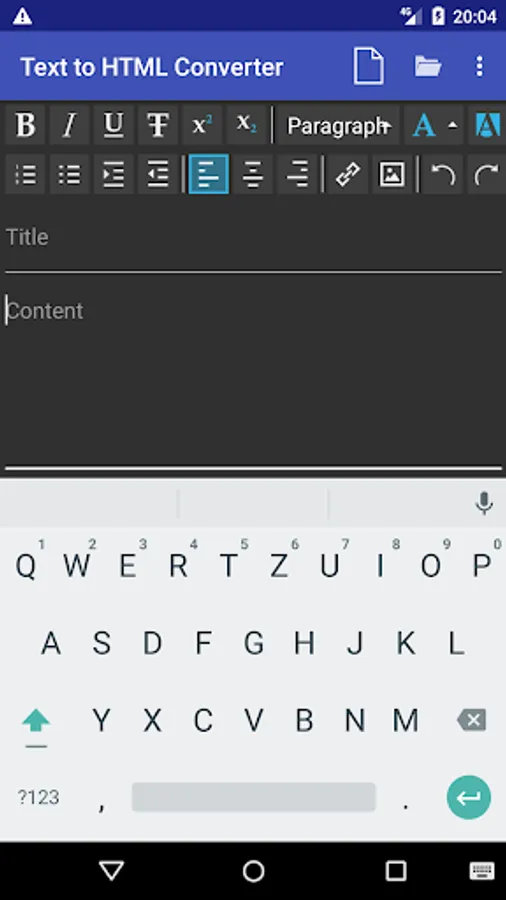Focus the Title input field

point(253,238)
